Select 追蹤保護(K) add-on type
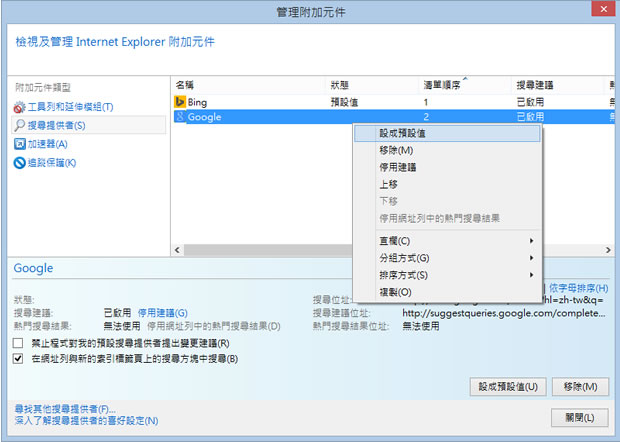 point(52,163)
